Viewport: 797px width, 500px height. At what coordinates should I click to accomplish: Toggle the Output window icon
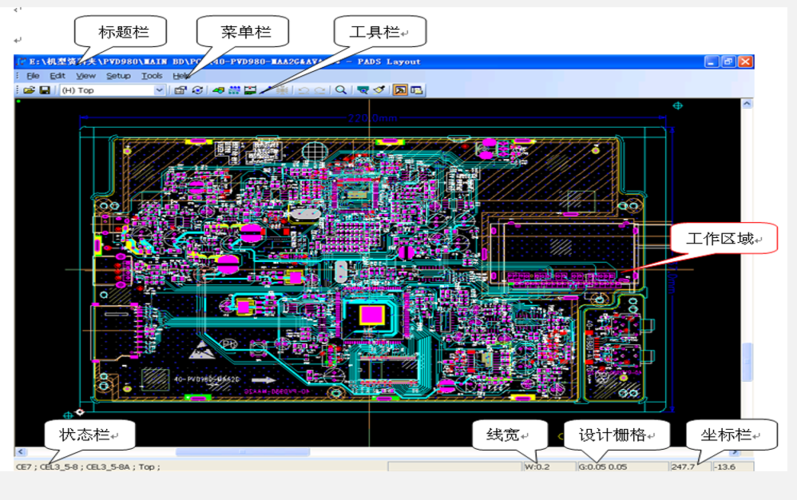pos(401,90)
